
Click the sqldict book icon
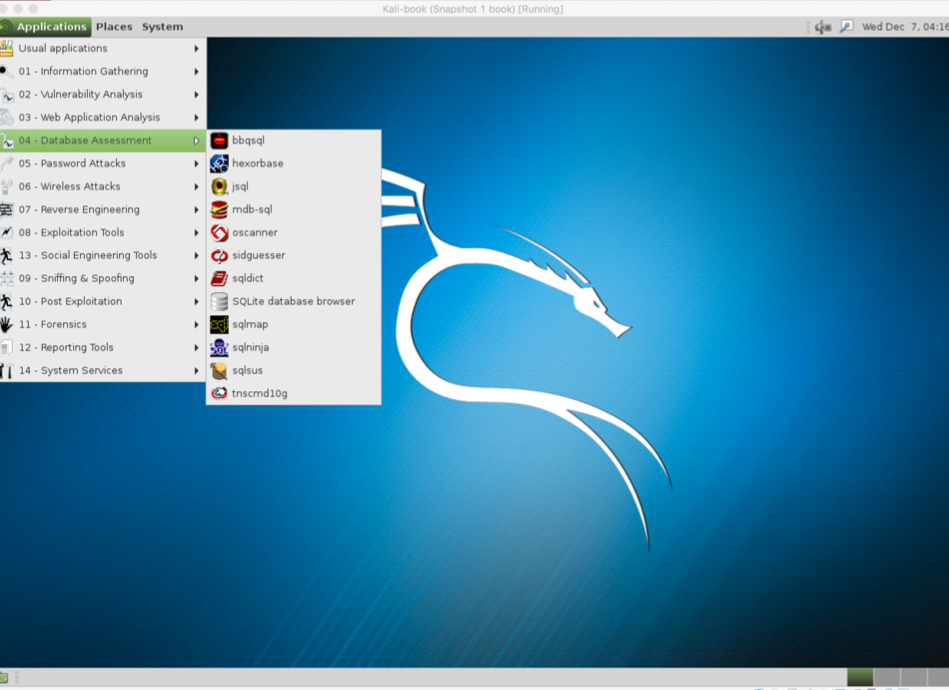coord(219,278)
